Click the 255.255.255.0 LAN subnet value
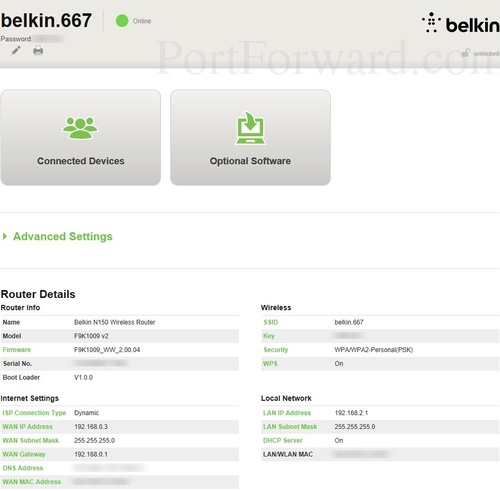Viewport: 500px width, 491px height. click(x=355, y=427)
